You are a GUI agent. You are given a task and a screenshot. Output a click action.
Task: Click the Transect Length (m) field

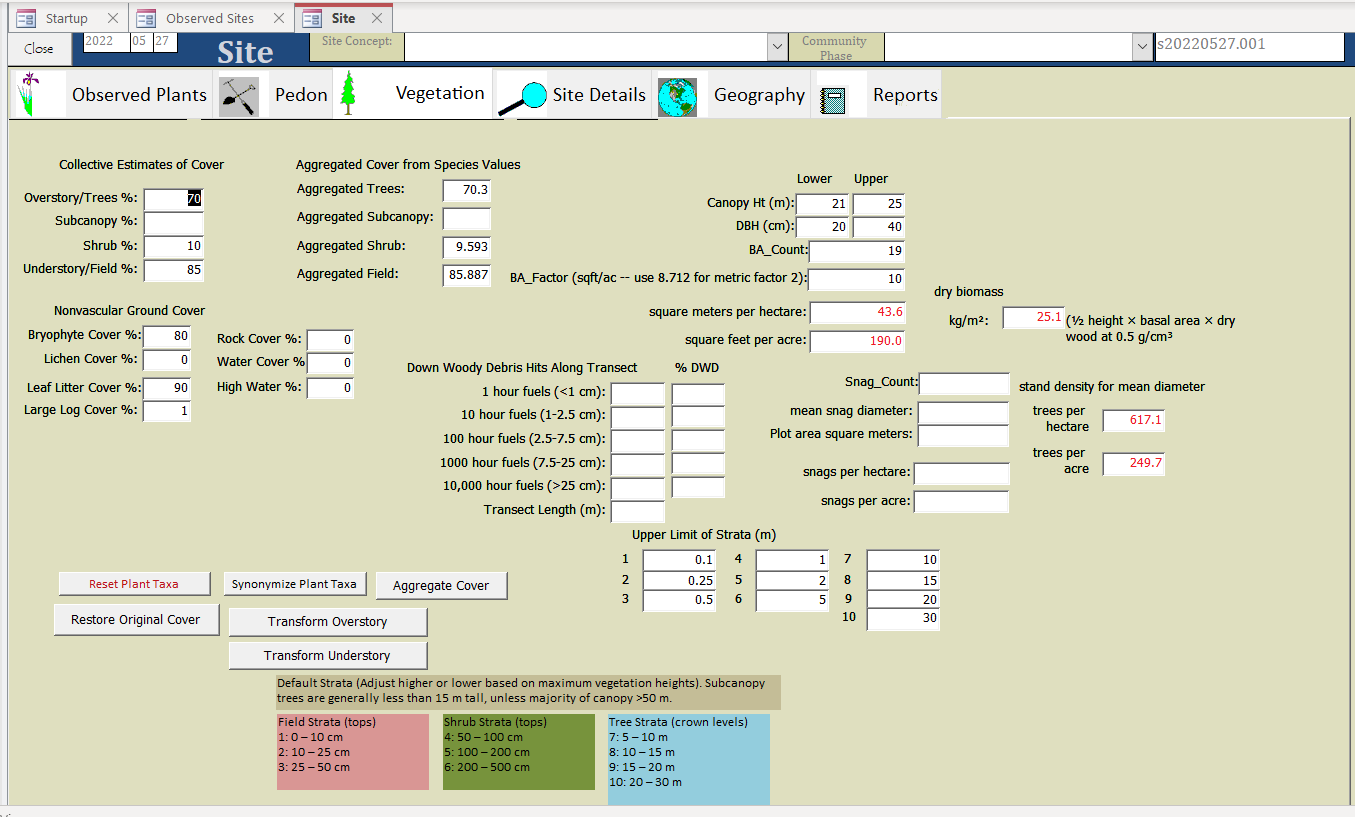pos(638,512)
